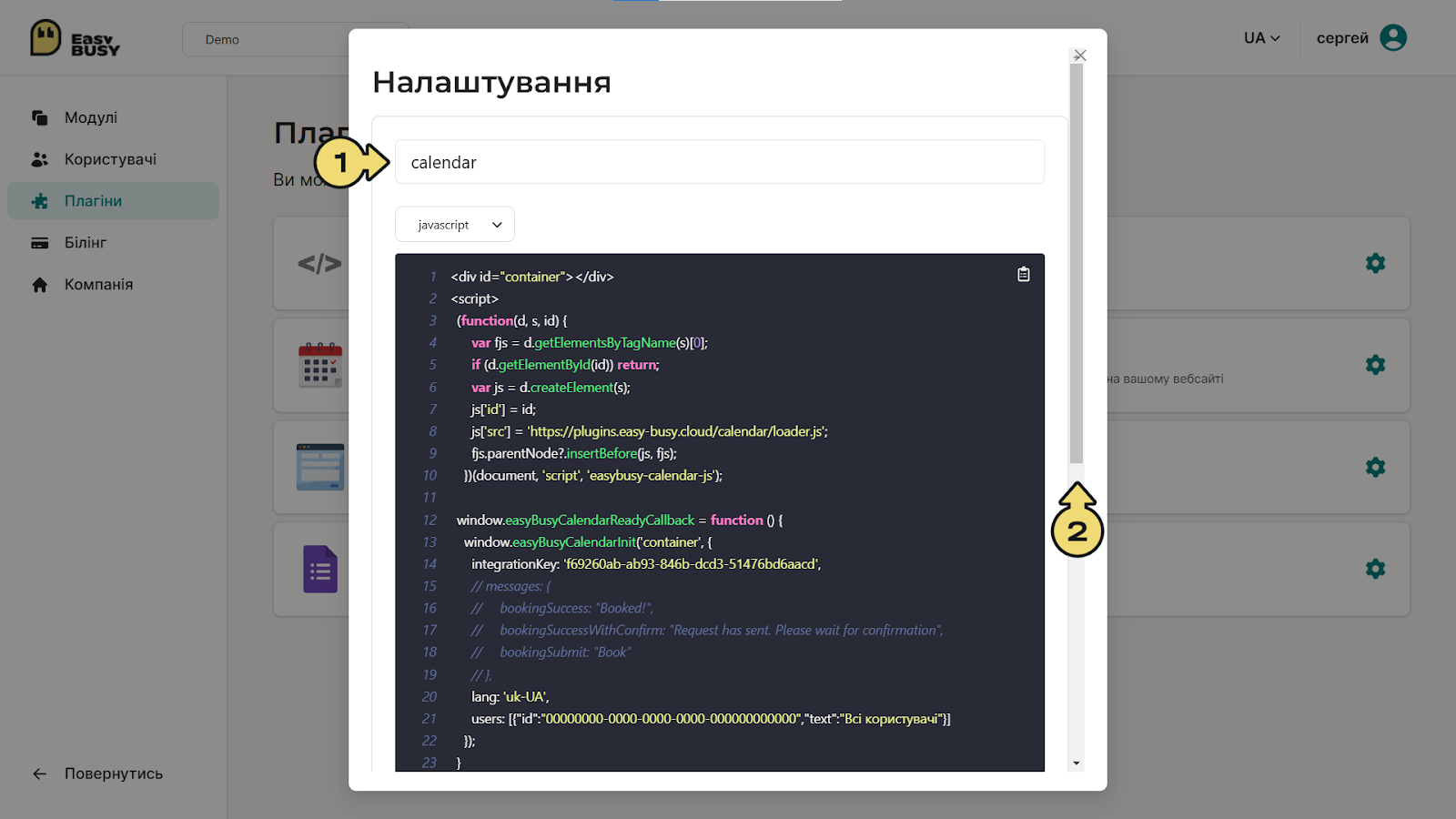The height and width of the screenshot is (819, 1456).
Task: Click the easyBusyCalendarInit line
Action: click(588, 542)
